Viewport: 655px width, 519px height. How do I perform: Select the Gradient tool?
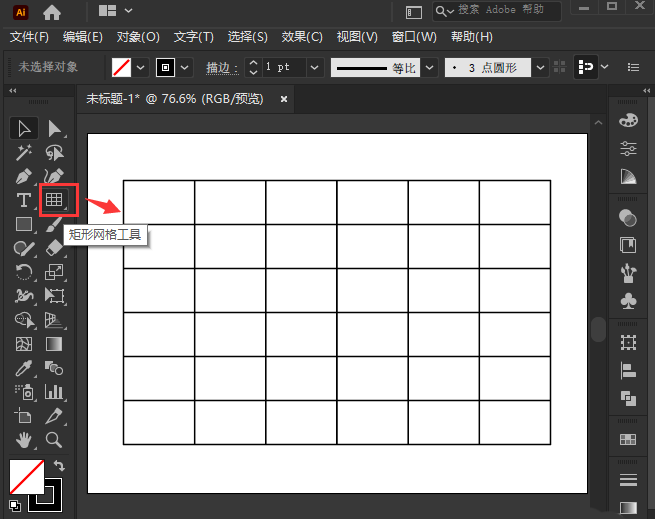click(54, 344)
